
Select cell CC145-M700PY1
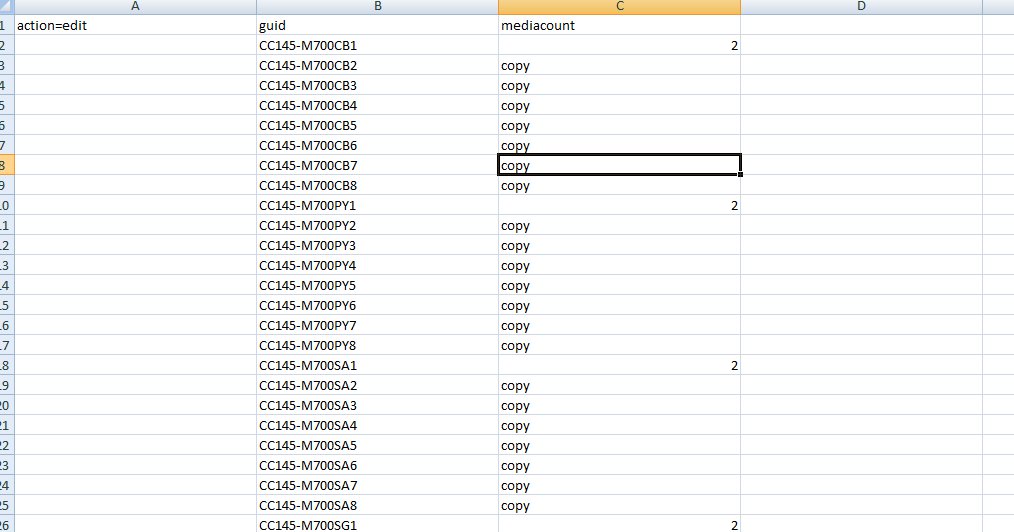coord(378,206)
